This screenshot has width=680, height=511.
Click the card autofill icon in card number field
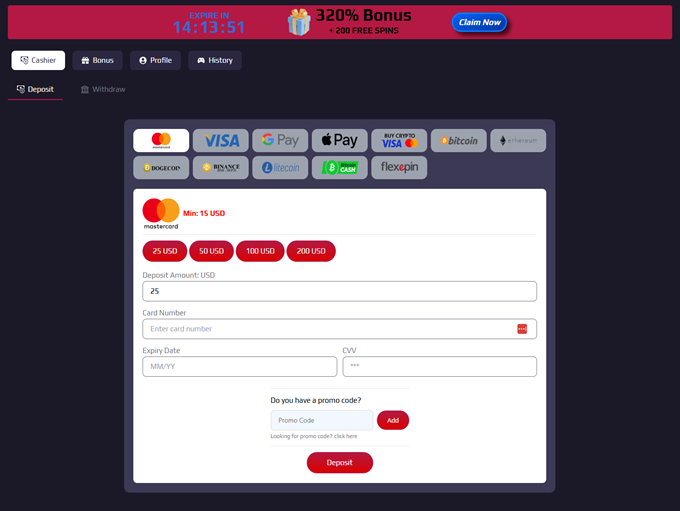click(522, 329)
